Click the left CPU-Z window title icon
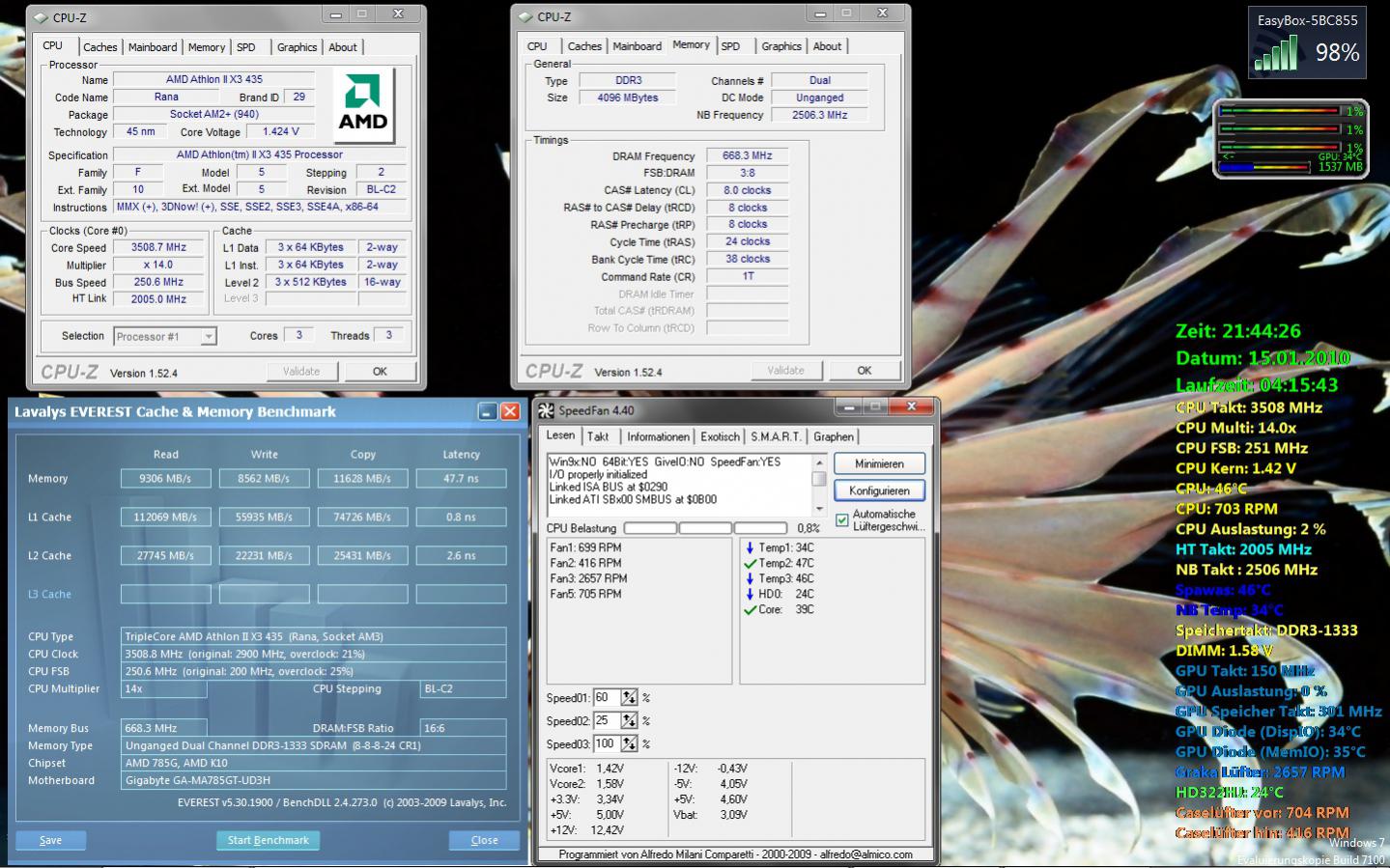1390x868 pixels. pyautogui.click(x=40, y=17)
